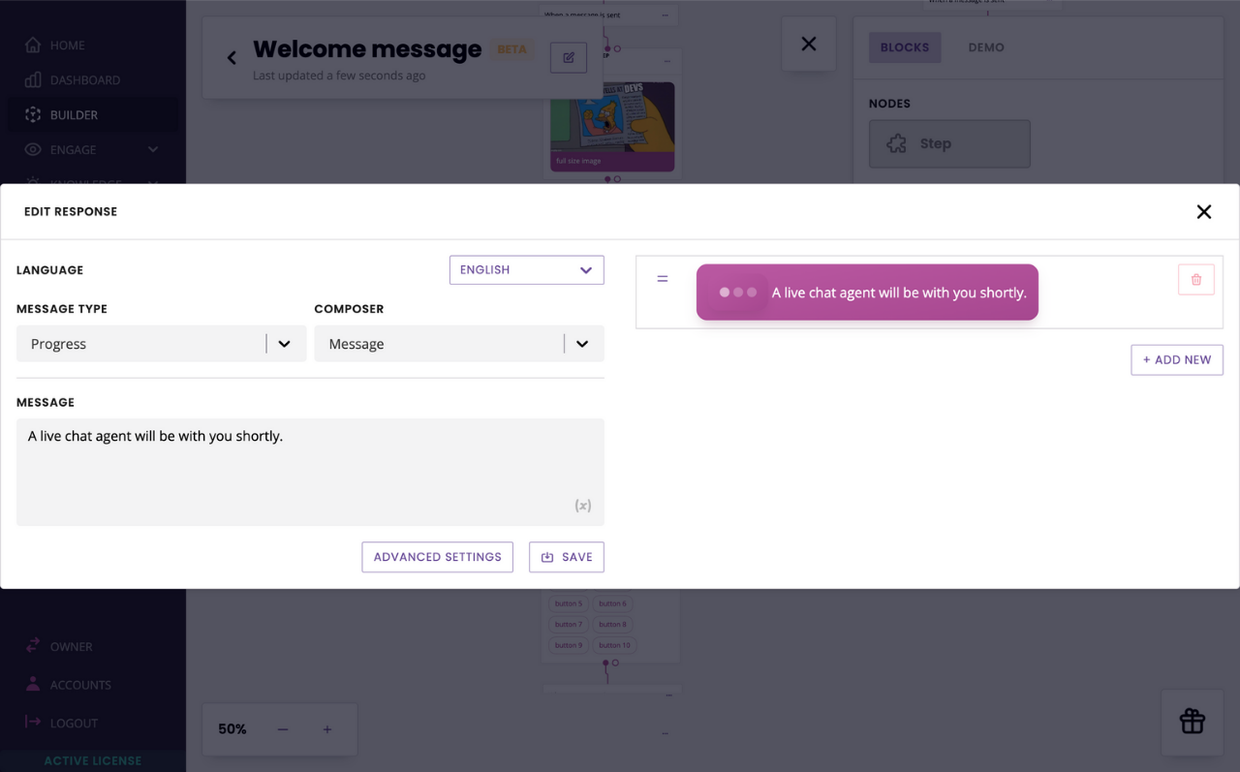Click the Logout icon in the sidebar

pyautogui.click(x=34, y=722)
